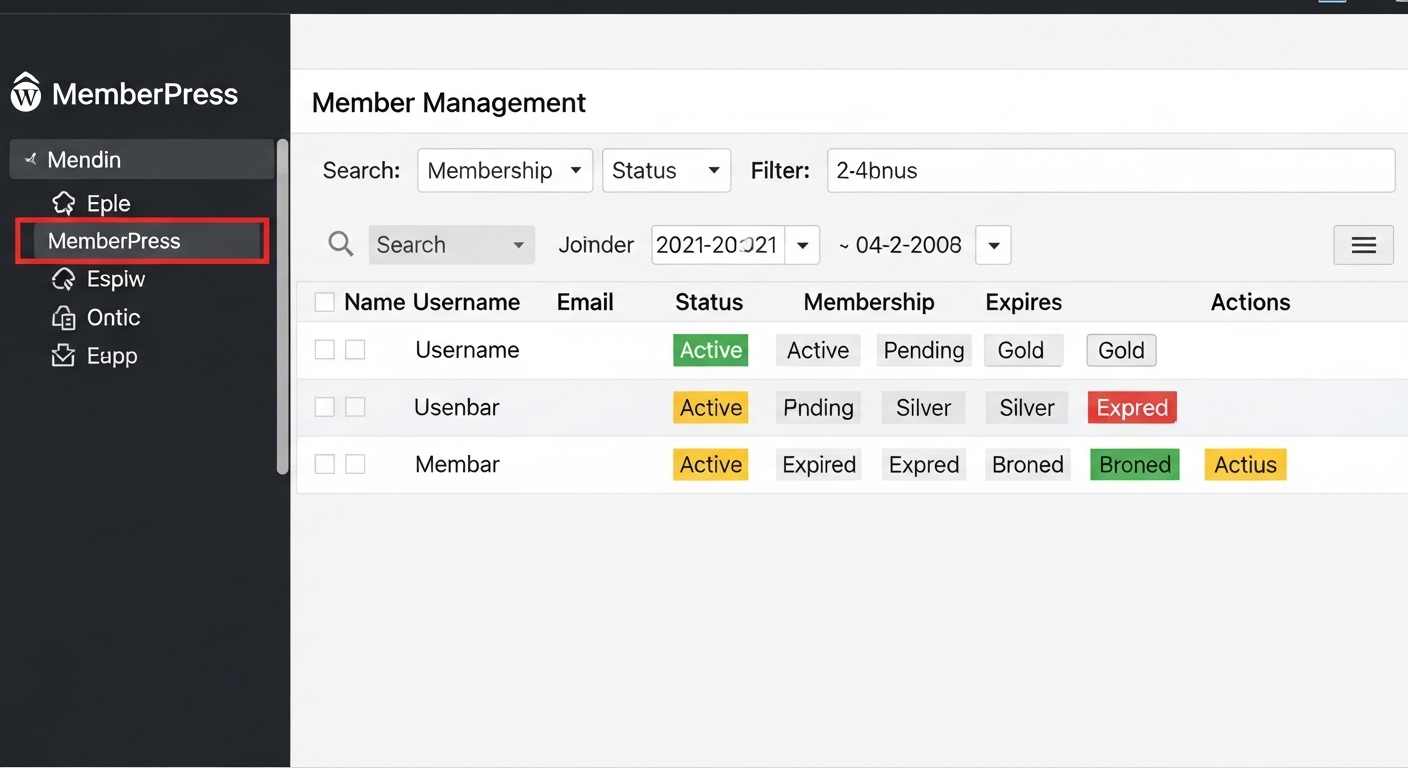
Task: Check first checkbox in Membar row
Action: pyautogui.click(x=324, y=464)
